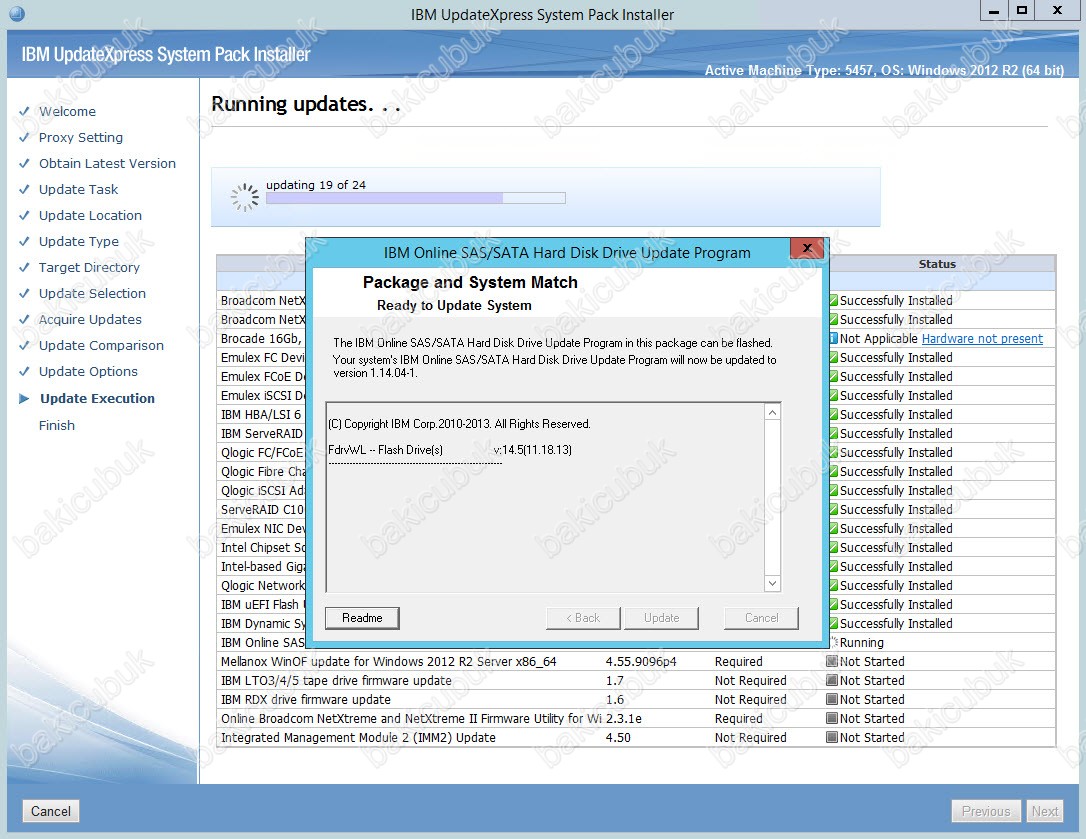Click the green icon of the first Successfully Installed row
This screenshot has width=1086, height=839.
tap(833, 301)
